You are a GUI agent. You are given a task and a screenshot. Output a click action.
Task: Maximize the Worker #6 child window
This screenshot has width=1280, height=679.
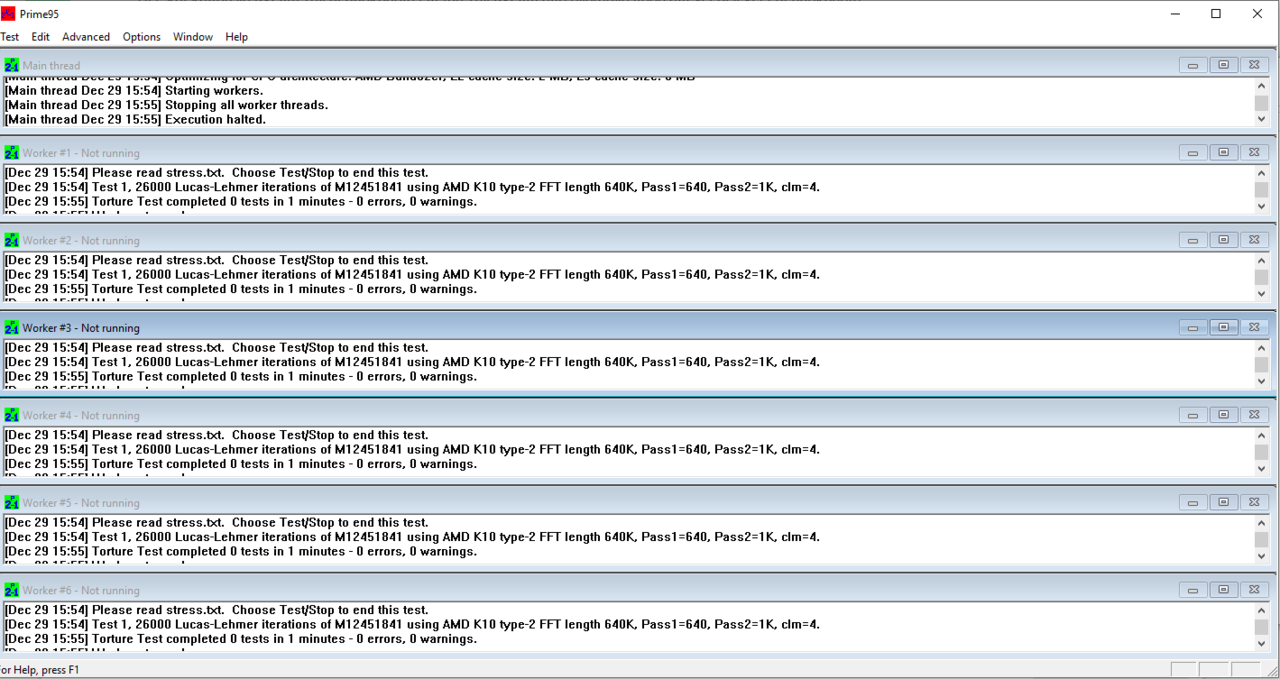pos(1223,590)
